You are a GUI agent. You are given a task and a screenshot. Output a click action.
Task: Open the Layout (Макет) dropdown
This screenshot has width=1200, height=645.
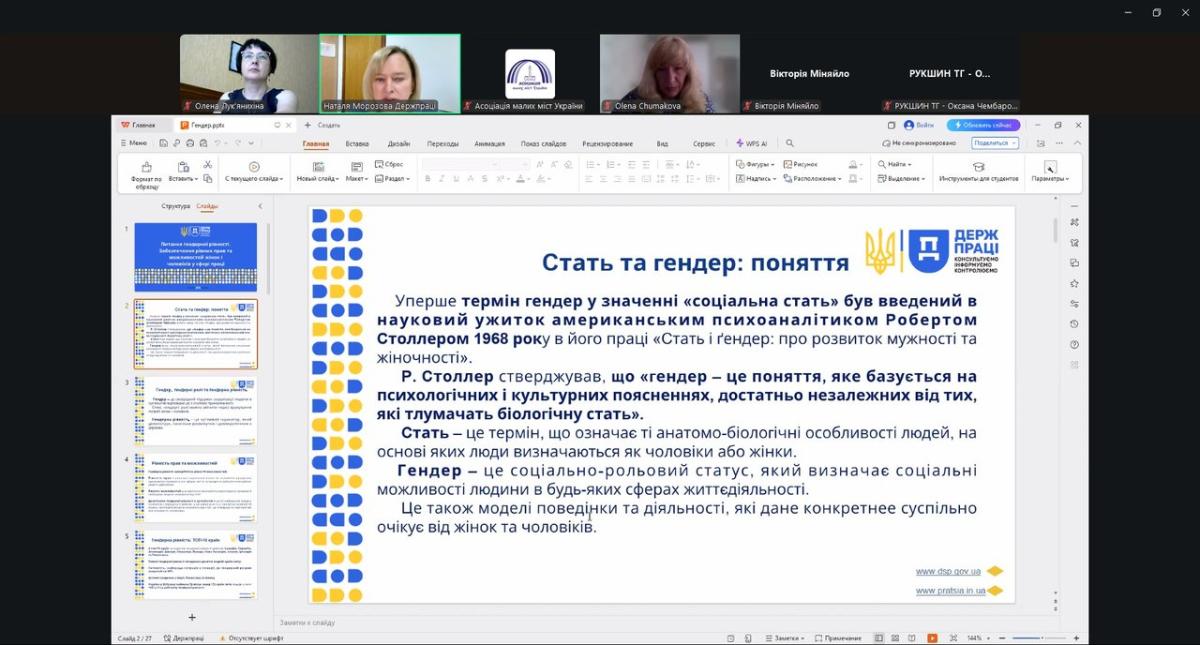(357, 179)
